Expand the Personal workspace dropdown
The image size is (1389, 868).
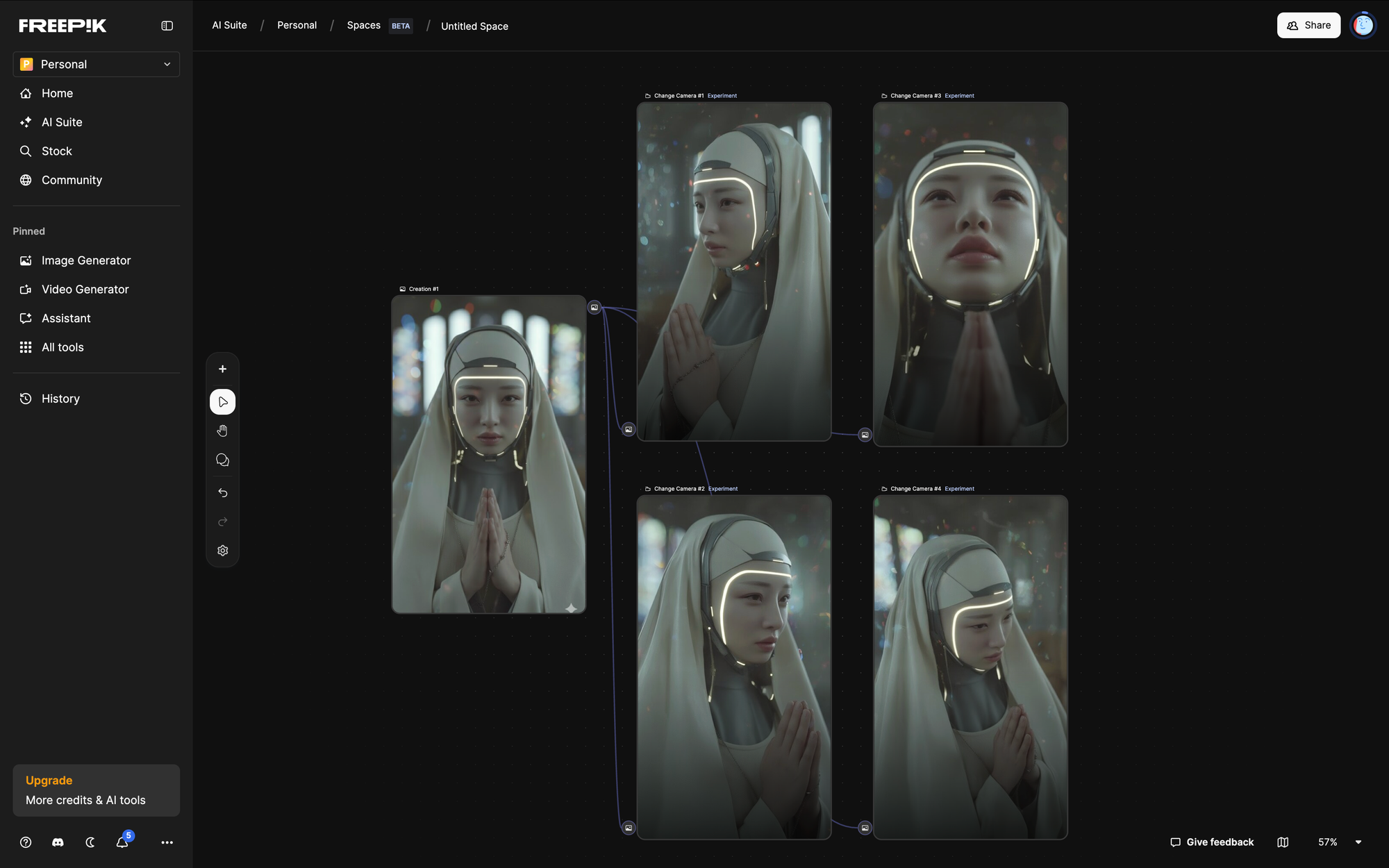click(97, 64)
